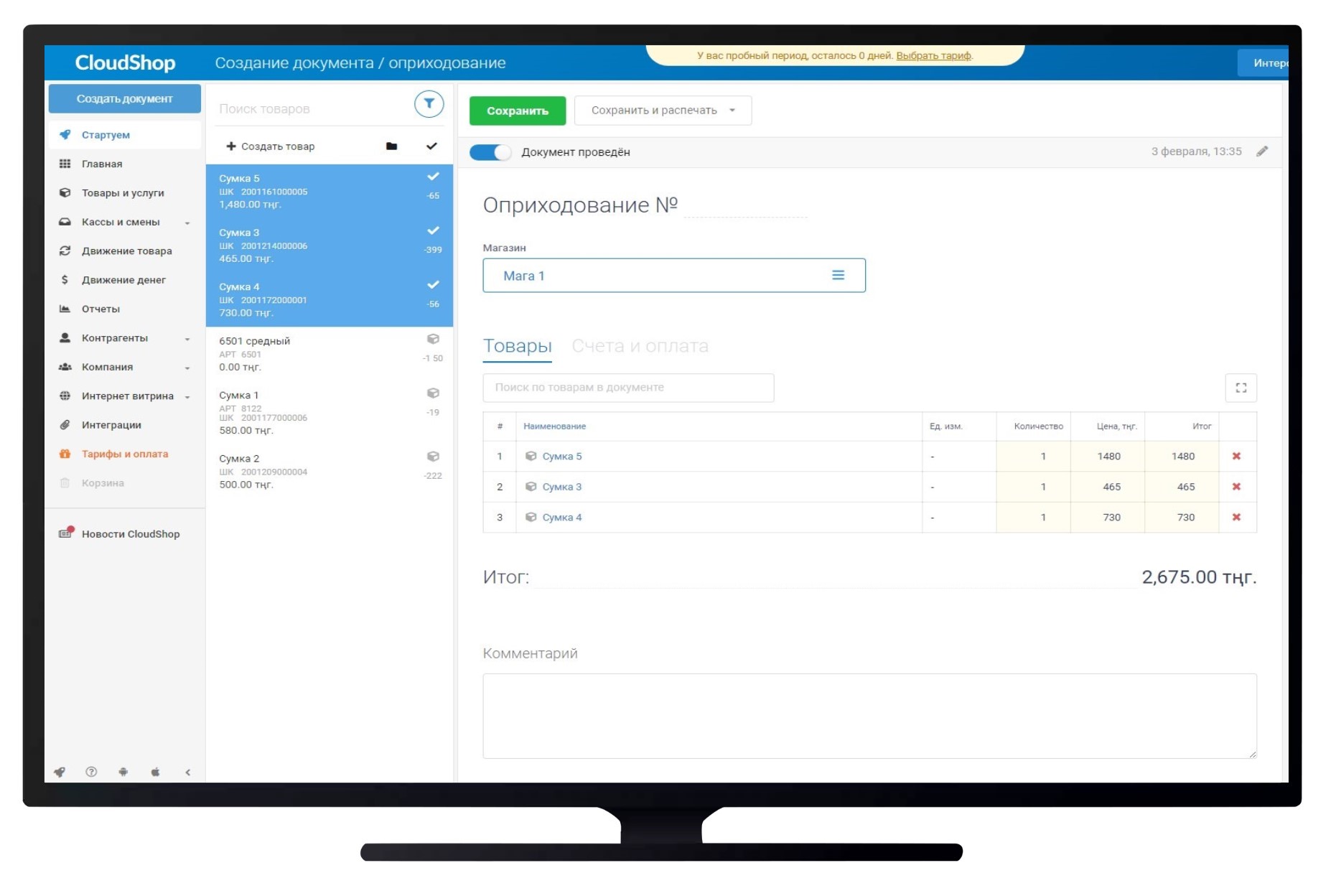Image resolution: width=1336 pixels, height=896 pixels.
Task: Click the product filter funnel icon
Action: (x=429, y=104)
